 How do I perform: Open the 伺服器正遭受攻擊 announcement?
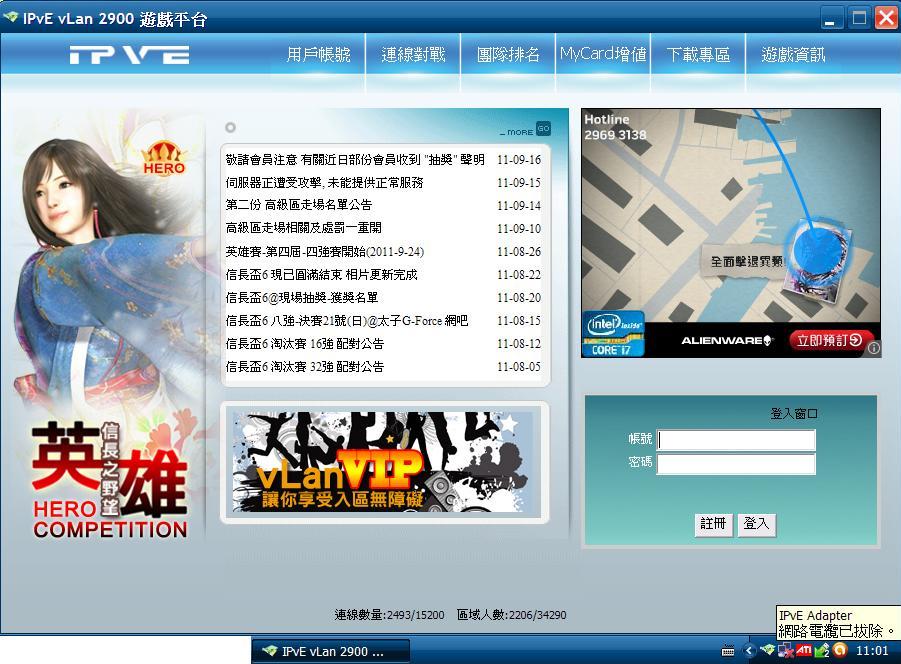point(325,183)
